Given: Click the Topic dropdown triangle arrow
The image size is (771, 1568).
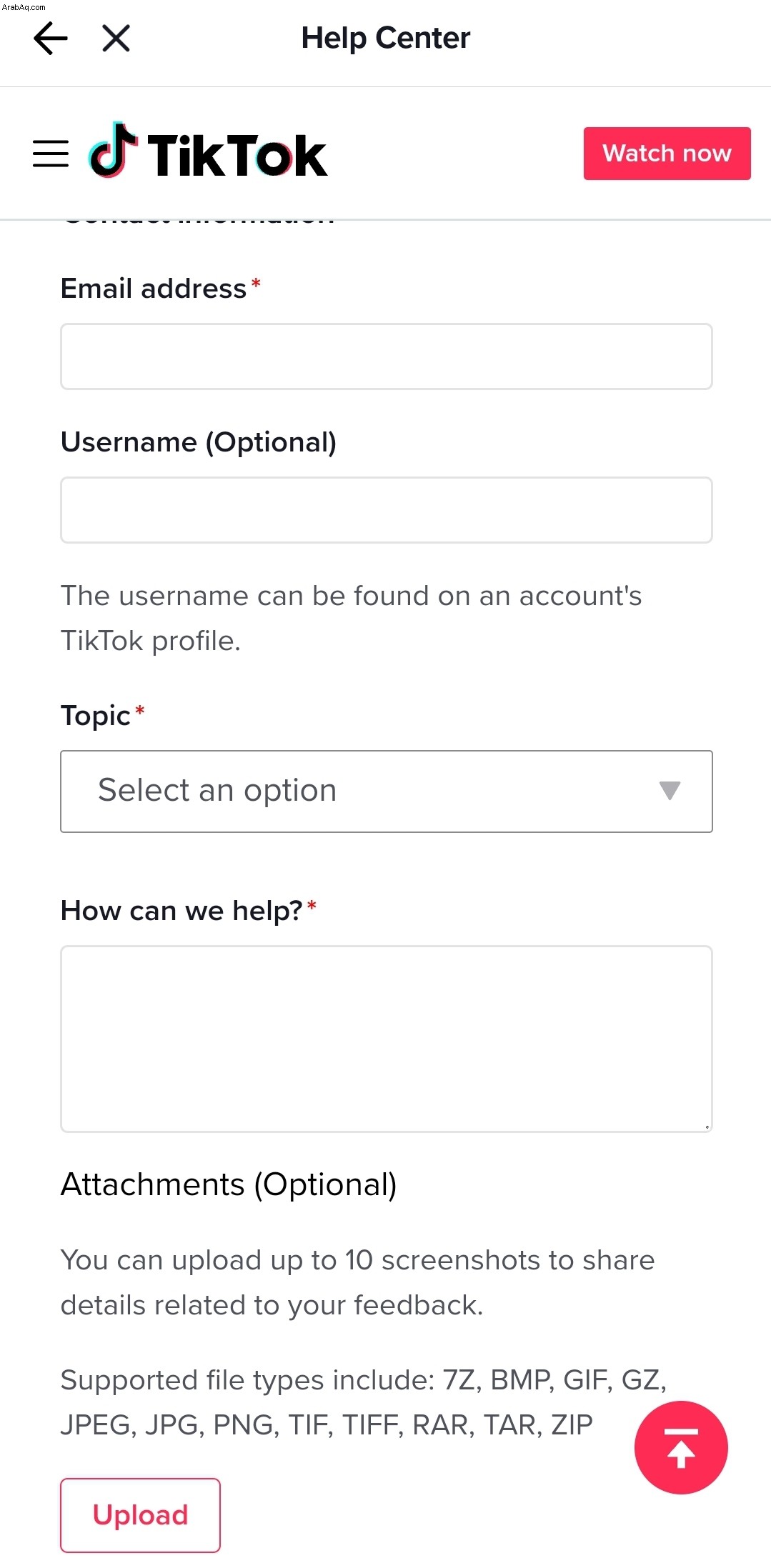Looking at the screenshot, I should tap(670, 791).
